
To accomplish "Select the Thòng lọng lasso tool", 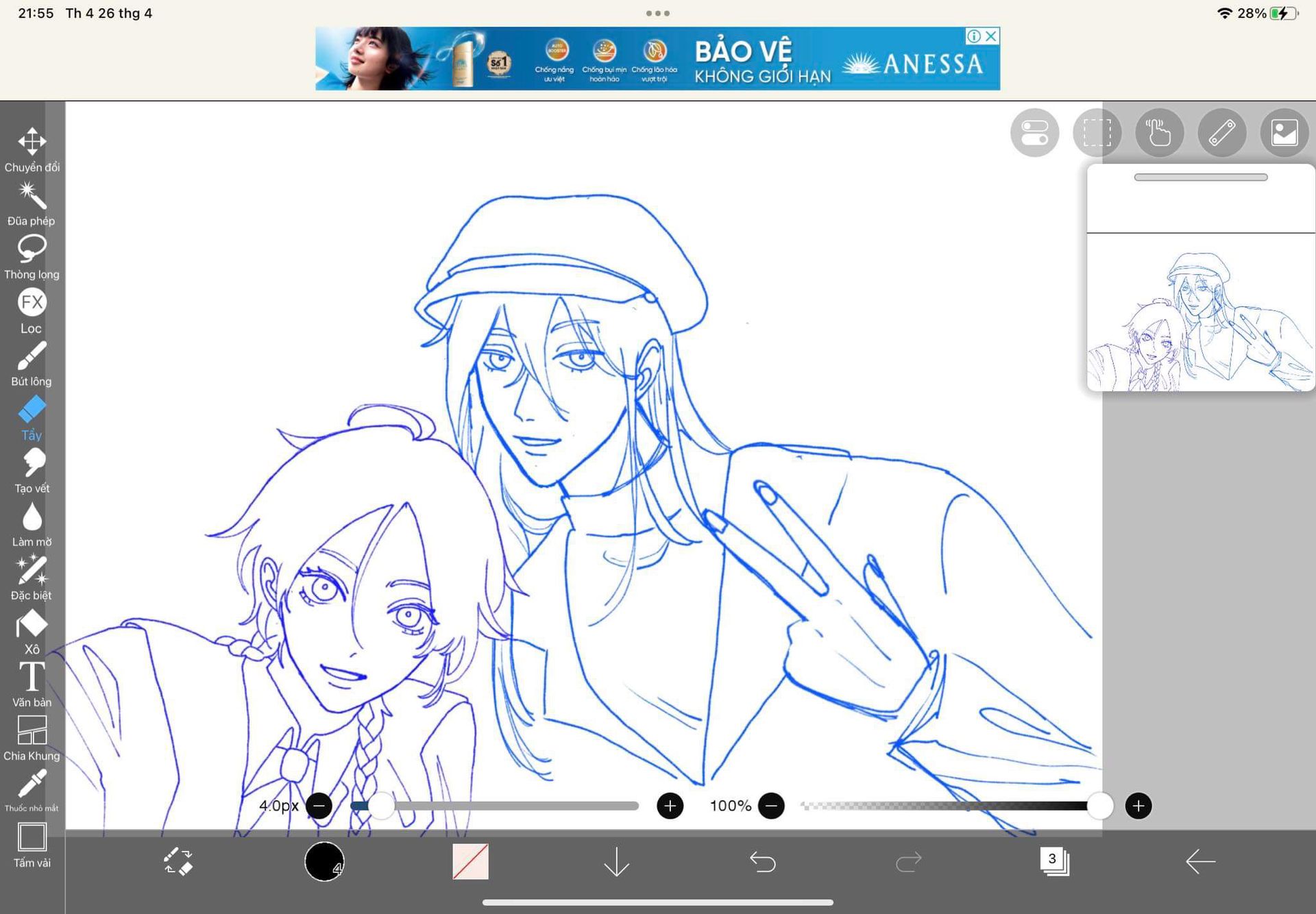I will click(32, 249).
